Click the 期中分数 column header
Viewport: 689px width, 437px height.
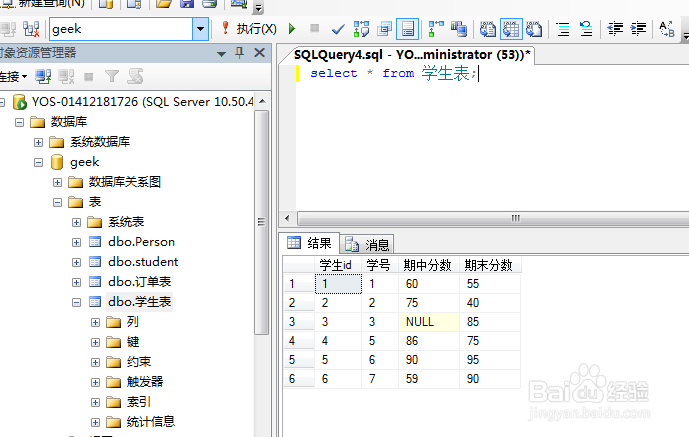428,265
